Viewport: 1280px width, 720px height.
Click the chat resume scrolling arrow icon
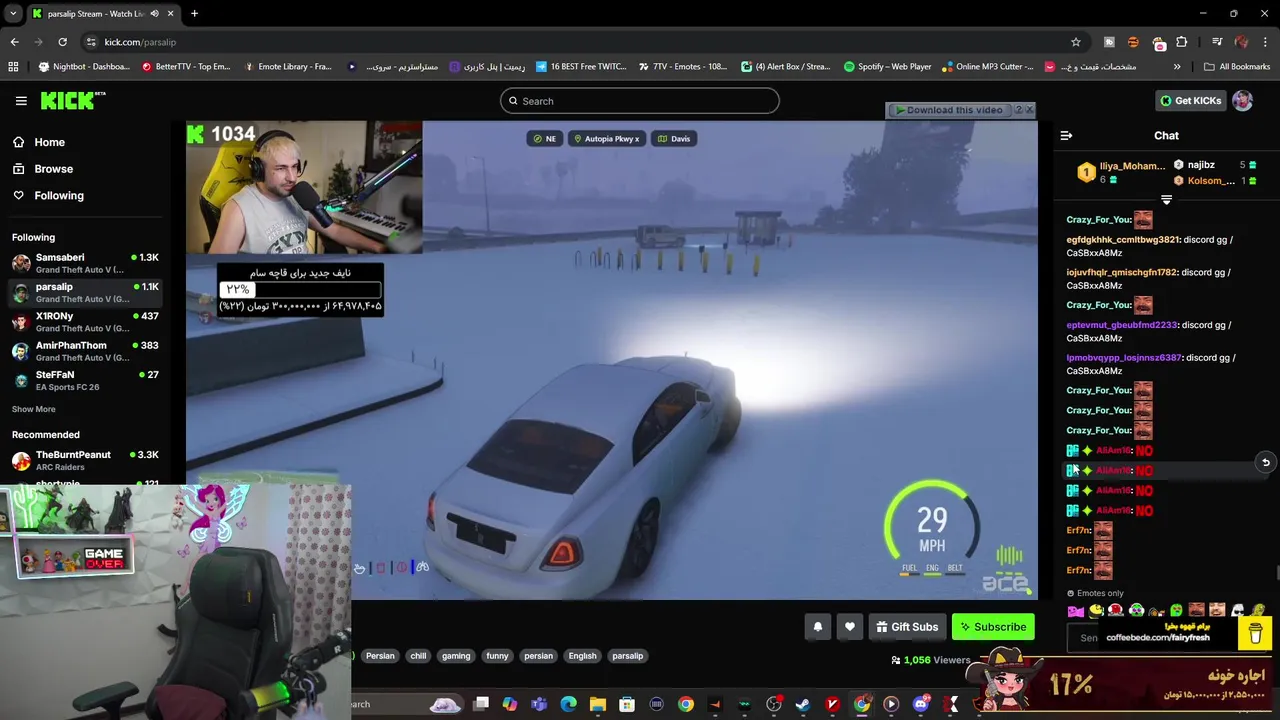click(1265, 463)
